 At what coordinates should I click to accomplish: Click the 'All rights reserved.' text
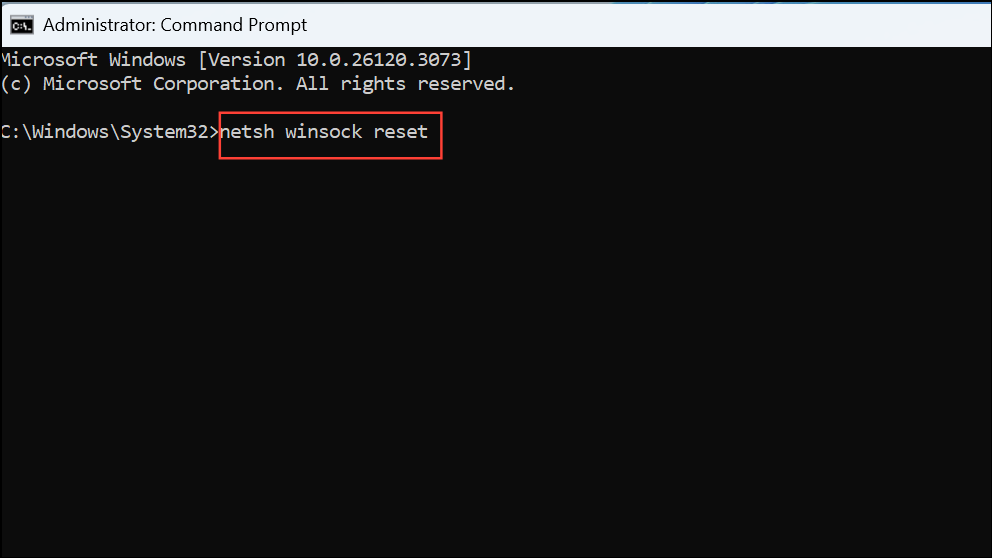(406, 84)
